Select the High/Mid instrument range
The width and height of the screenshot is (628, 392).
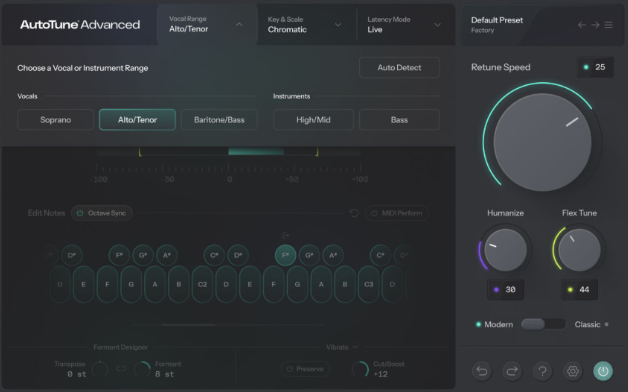(313, 120)
